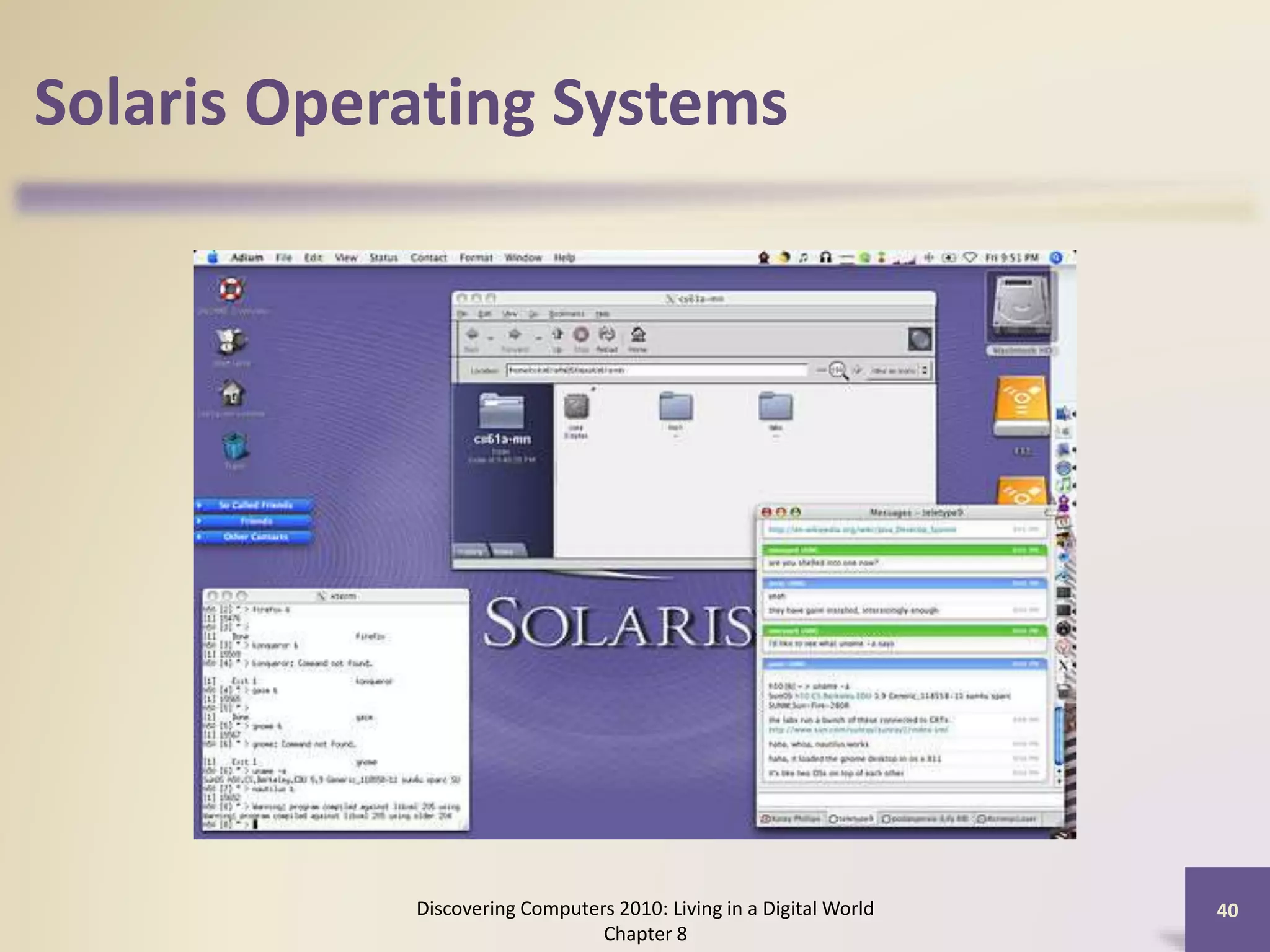Viewport: 1270px width, 952px height.
Task: Click the Location field in Nautilus
Action: click(657, 370)
